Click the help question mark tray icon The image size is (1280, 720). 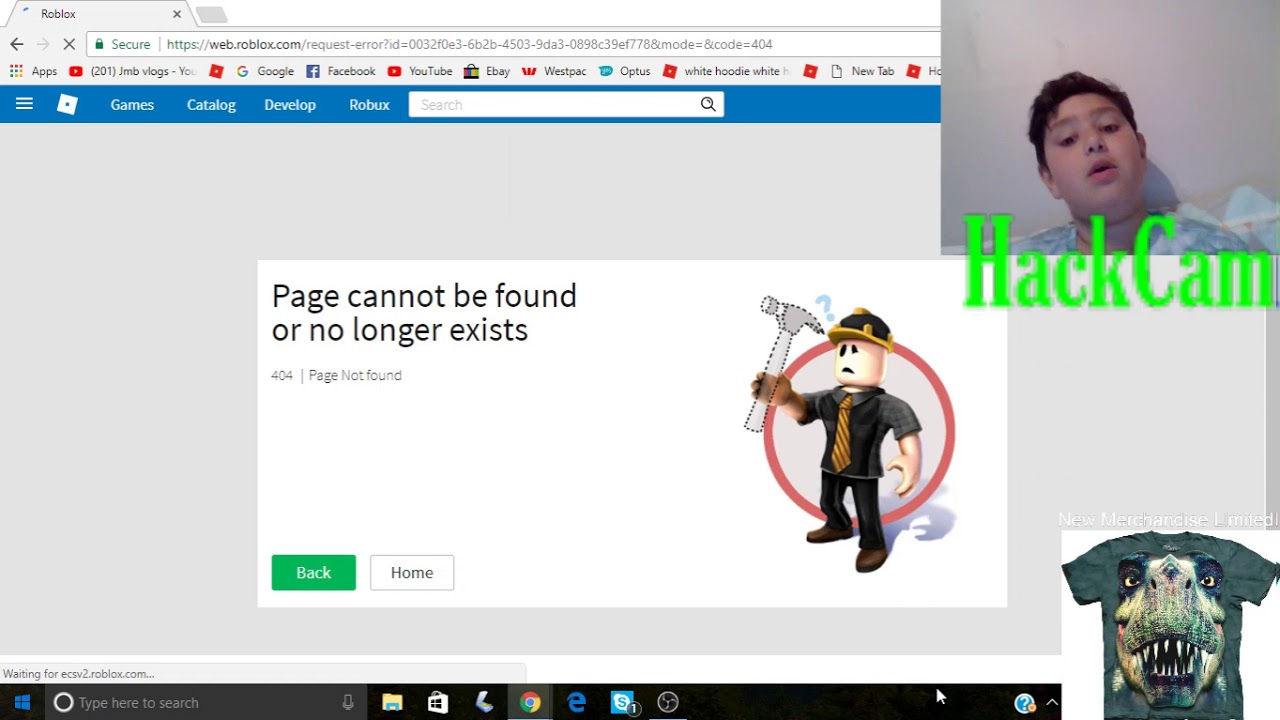pyautogui.click(x=1025, y=703)
